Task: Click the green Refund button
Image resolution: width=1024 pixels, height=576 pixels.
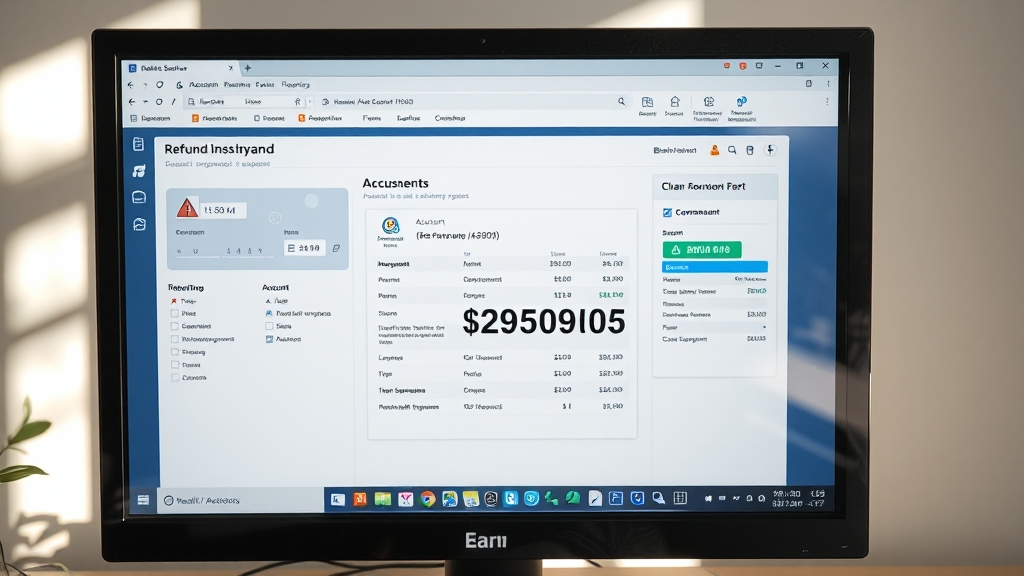Action: tap(701, 249)
